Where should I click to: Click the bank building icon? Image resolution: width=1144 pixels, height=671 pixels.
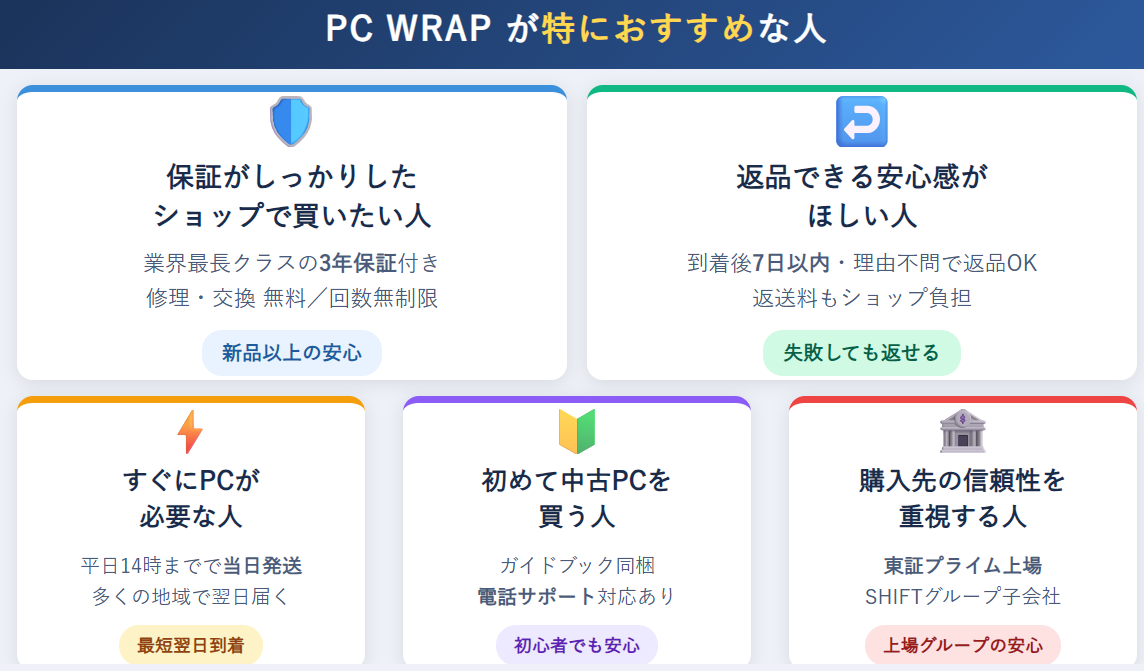[962, 432]
